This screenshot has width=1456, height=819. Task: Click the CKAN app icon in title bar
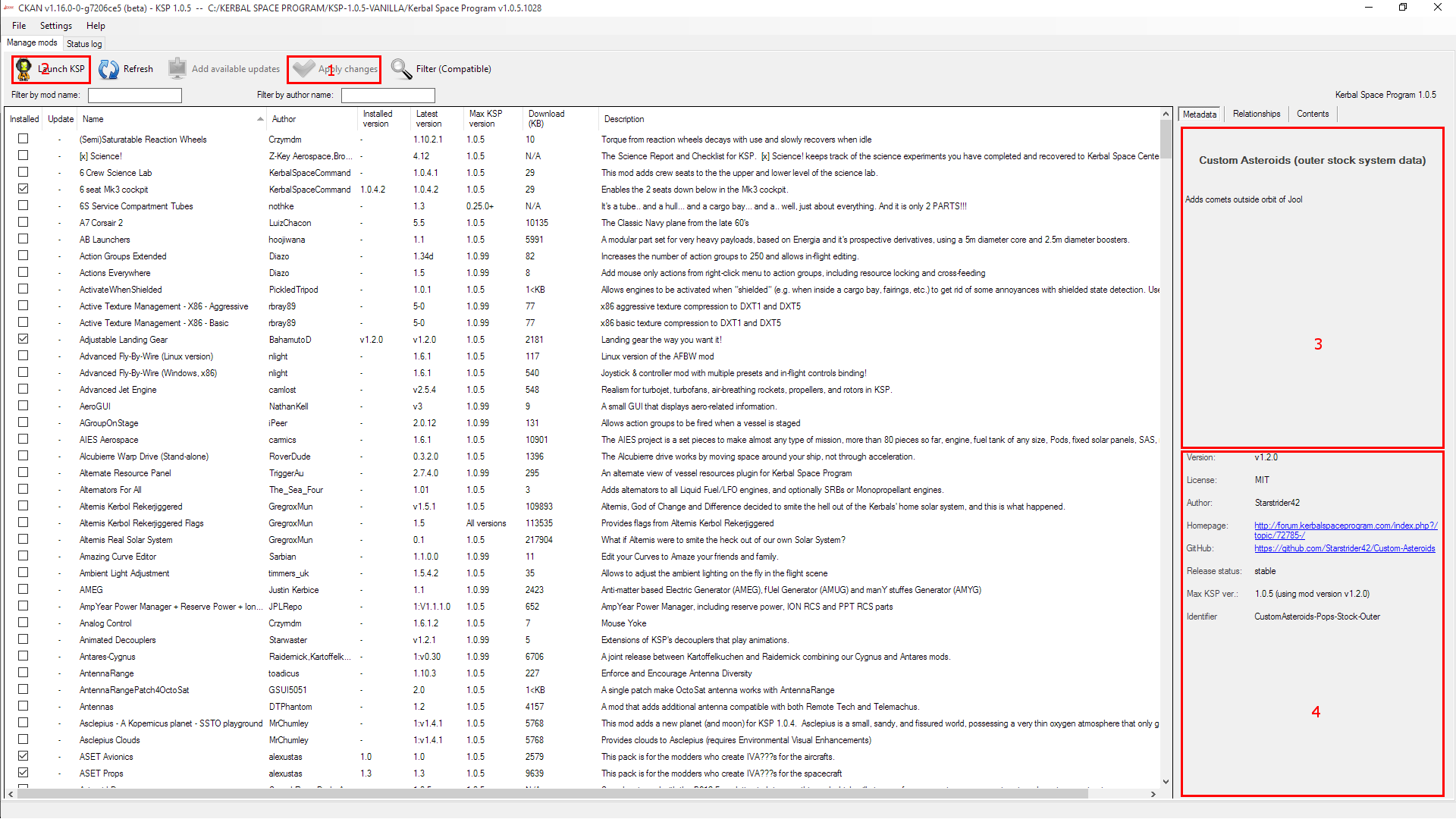8,8
